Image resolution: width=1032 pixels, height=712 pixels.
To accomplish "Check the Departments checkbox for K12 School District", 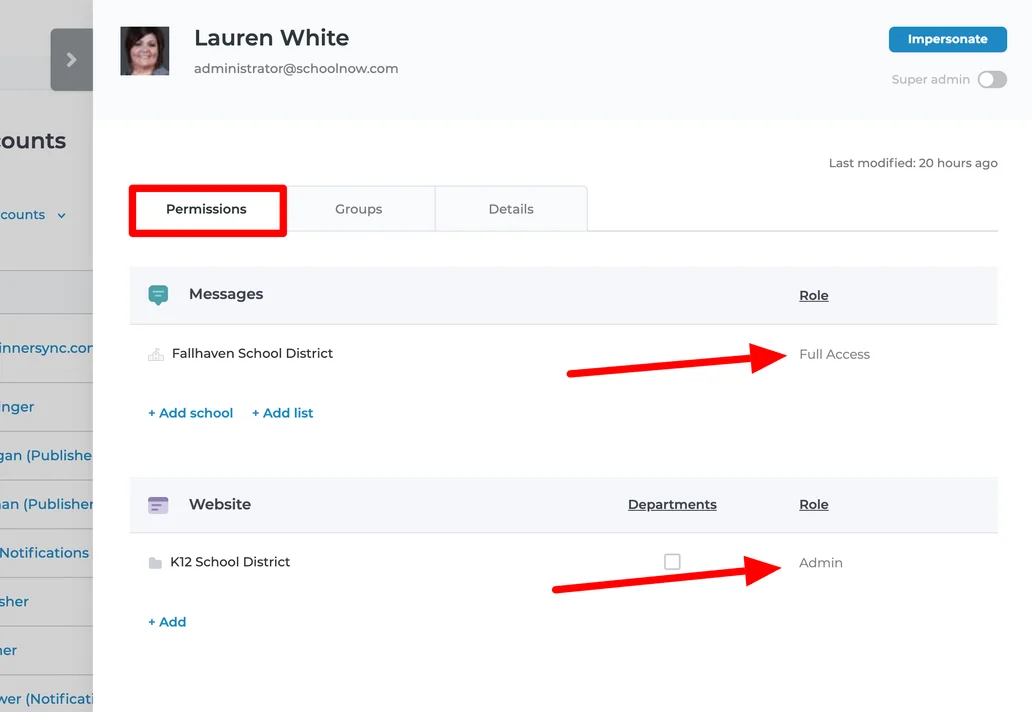I will 672,562.
